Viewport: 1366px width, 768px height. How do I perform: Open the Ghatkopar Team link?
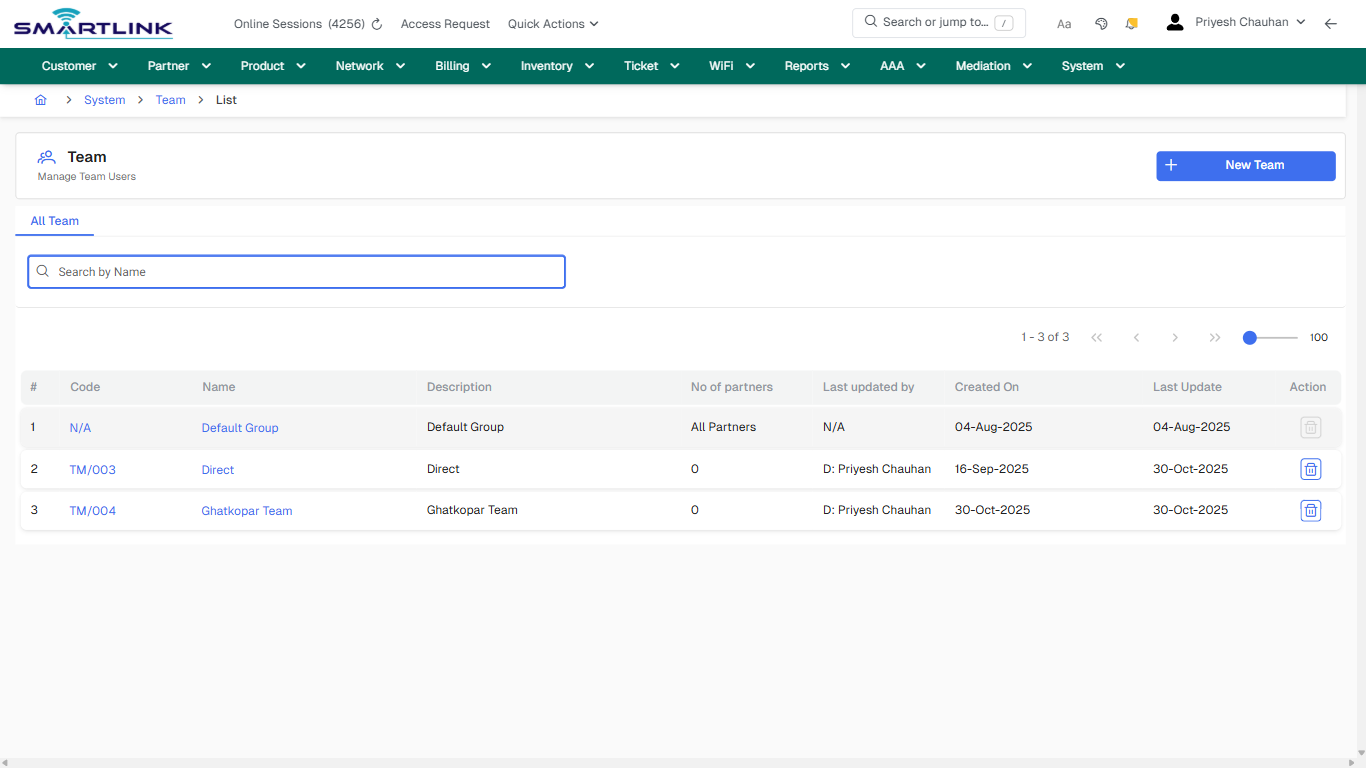[246, 510]
